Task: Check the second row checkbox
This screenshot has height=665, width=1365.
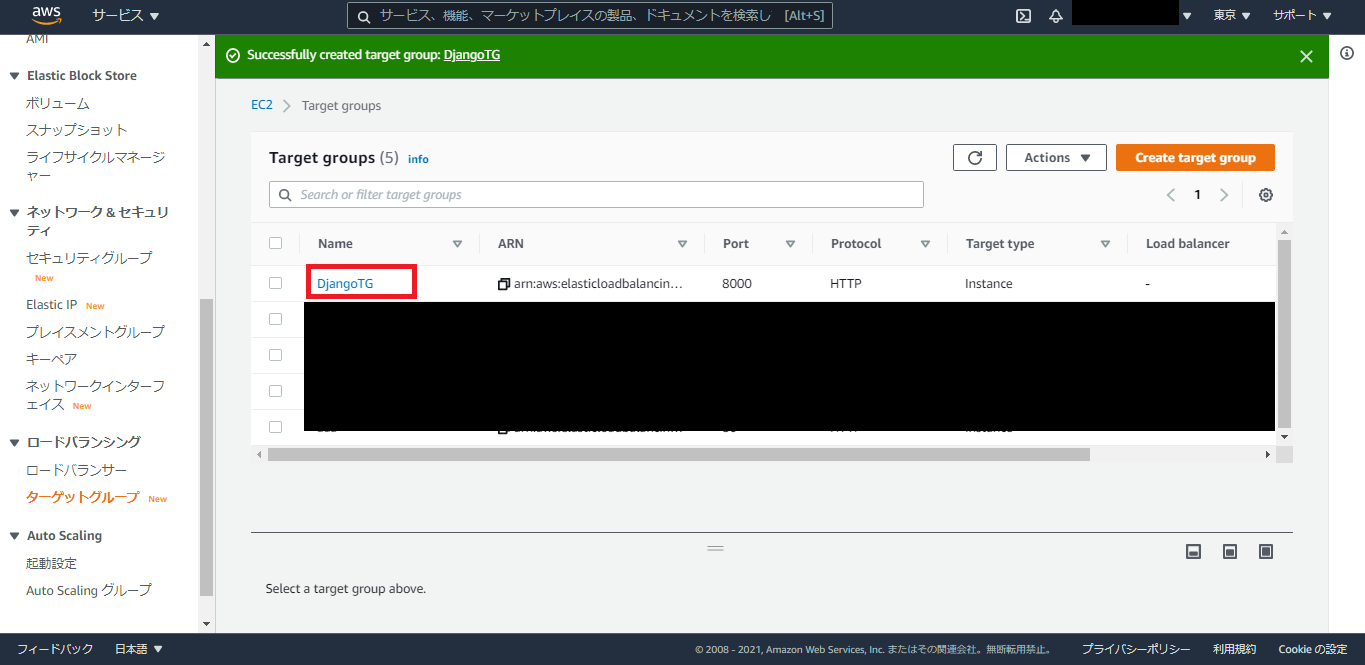Action: click(276, 319)
